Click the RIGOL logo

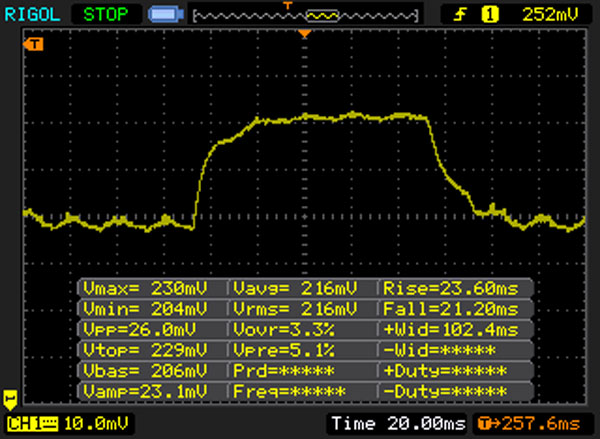[x=32, y=15]
